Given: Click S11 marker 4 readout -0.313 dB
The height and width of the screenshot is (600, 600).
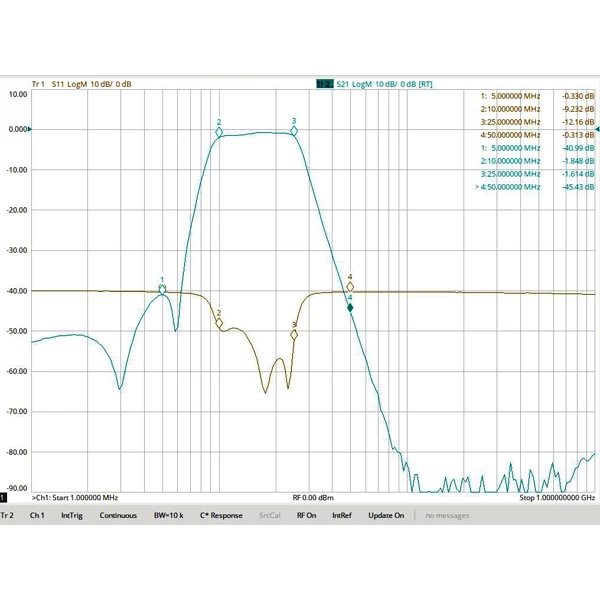Looking at the screenshot, I should [x=537, y=135].
